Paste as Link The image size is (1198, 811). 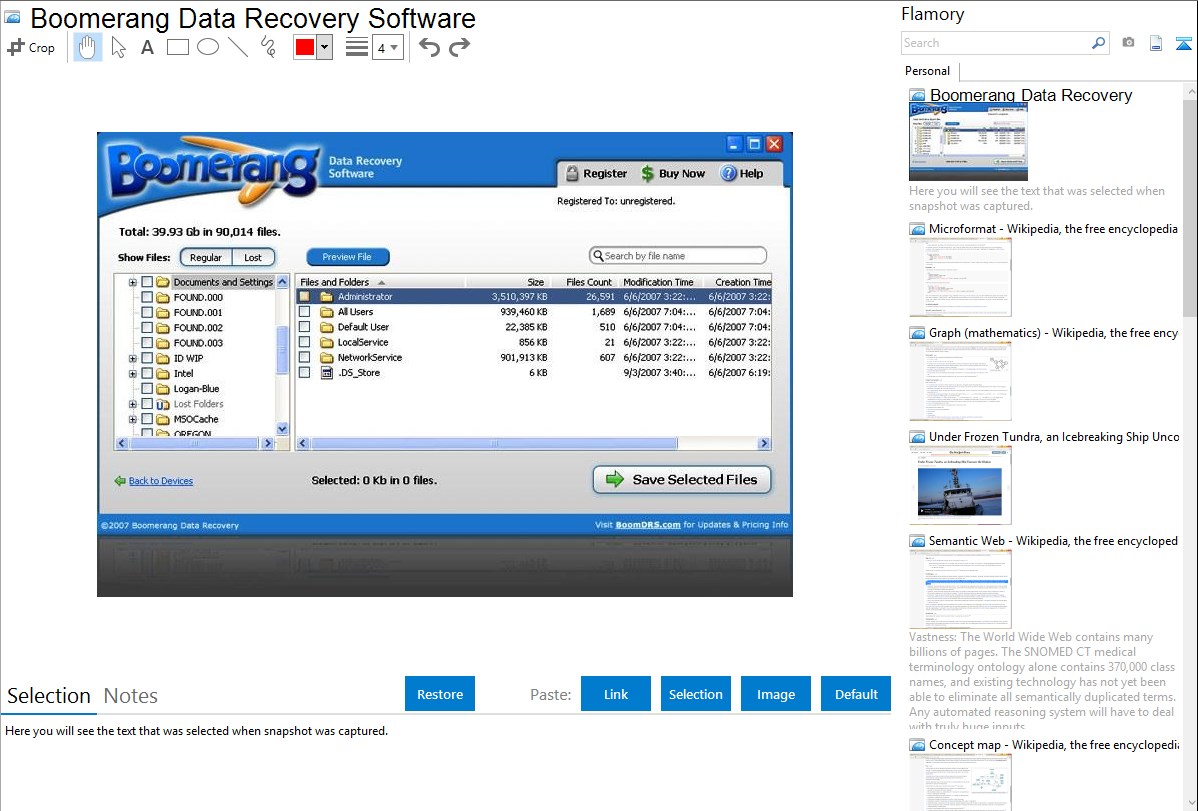pos(616,694)
